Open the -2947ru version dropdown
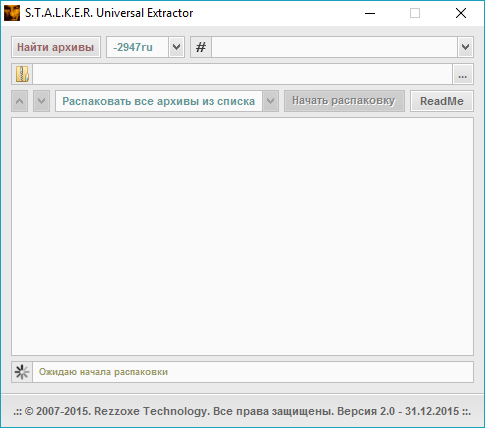 [176, 47]
